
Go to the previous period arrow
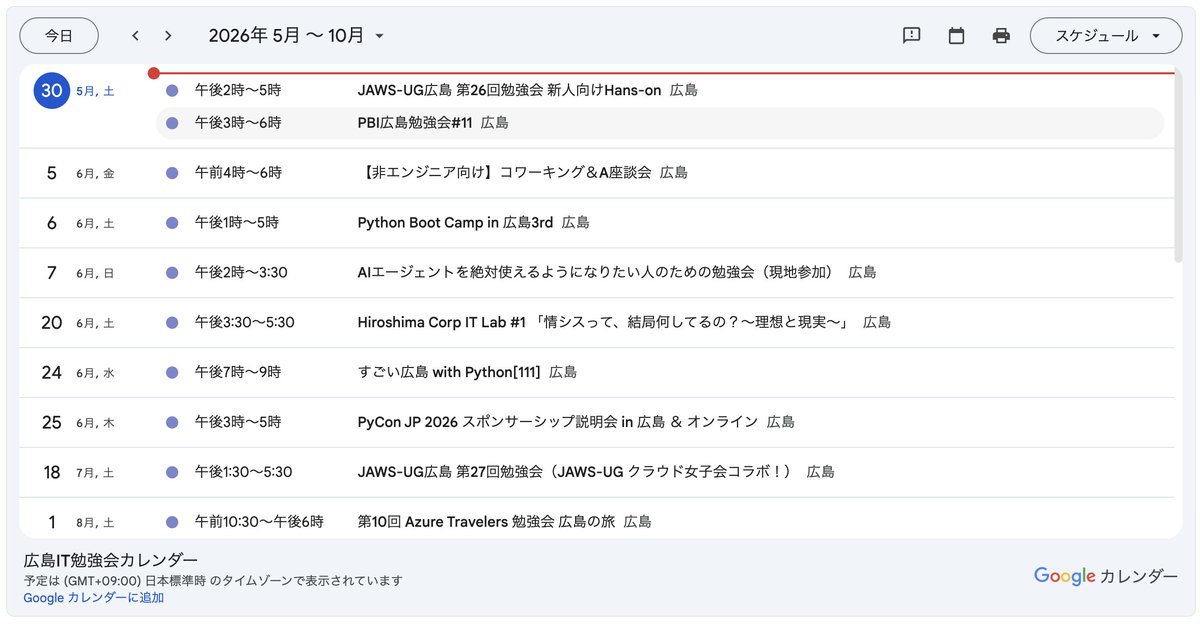pos(135,36)
